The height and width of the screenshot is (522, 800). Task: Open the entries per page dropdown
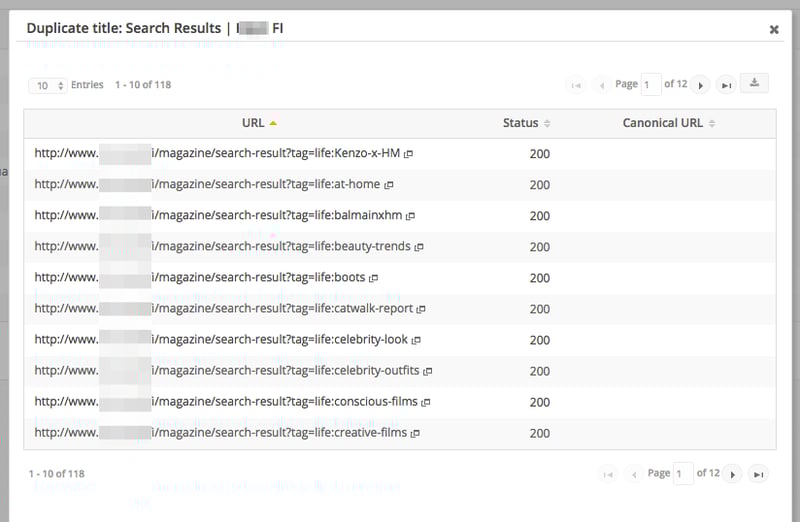point(47,85)
